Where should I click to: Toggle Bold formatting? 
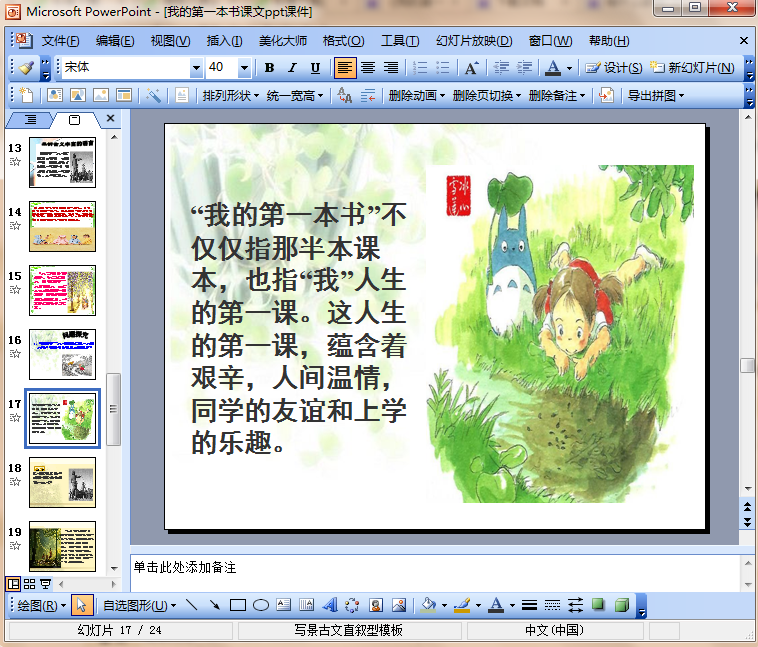(x=270, y=68)
